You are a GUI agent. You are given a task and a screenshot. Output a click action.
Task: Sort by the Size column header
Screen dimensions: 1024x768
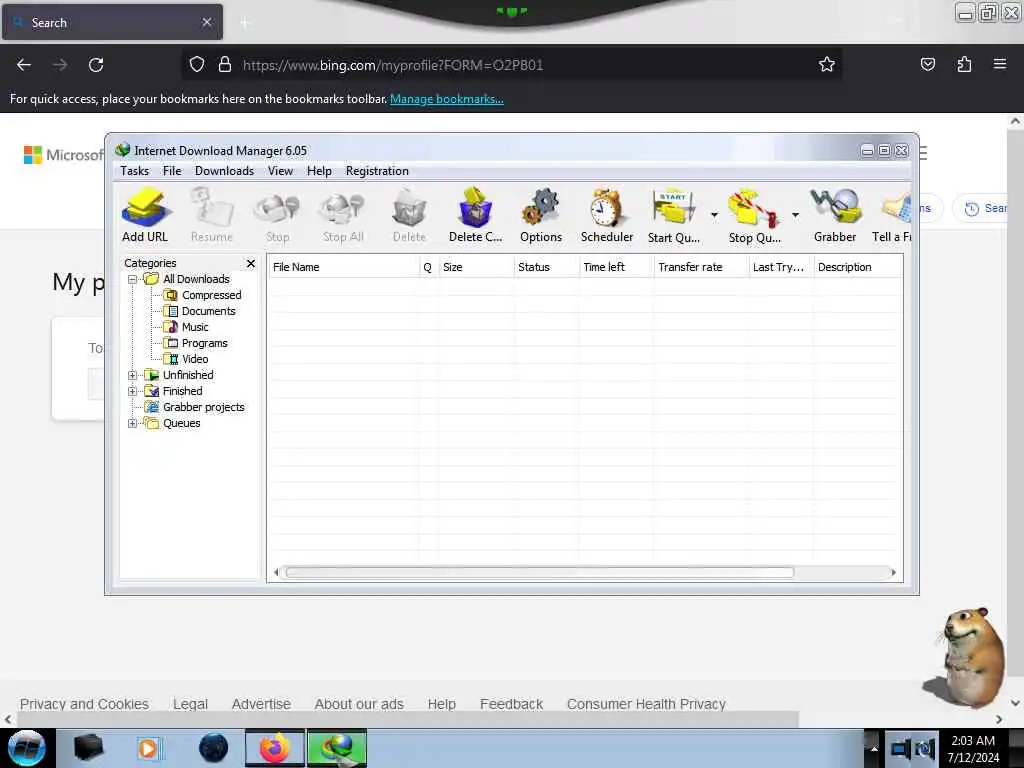point(476,267)
